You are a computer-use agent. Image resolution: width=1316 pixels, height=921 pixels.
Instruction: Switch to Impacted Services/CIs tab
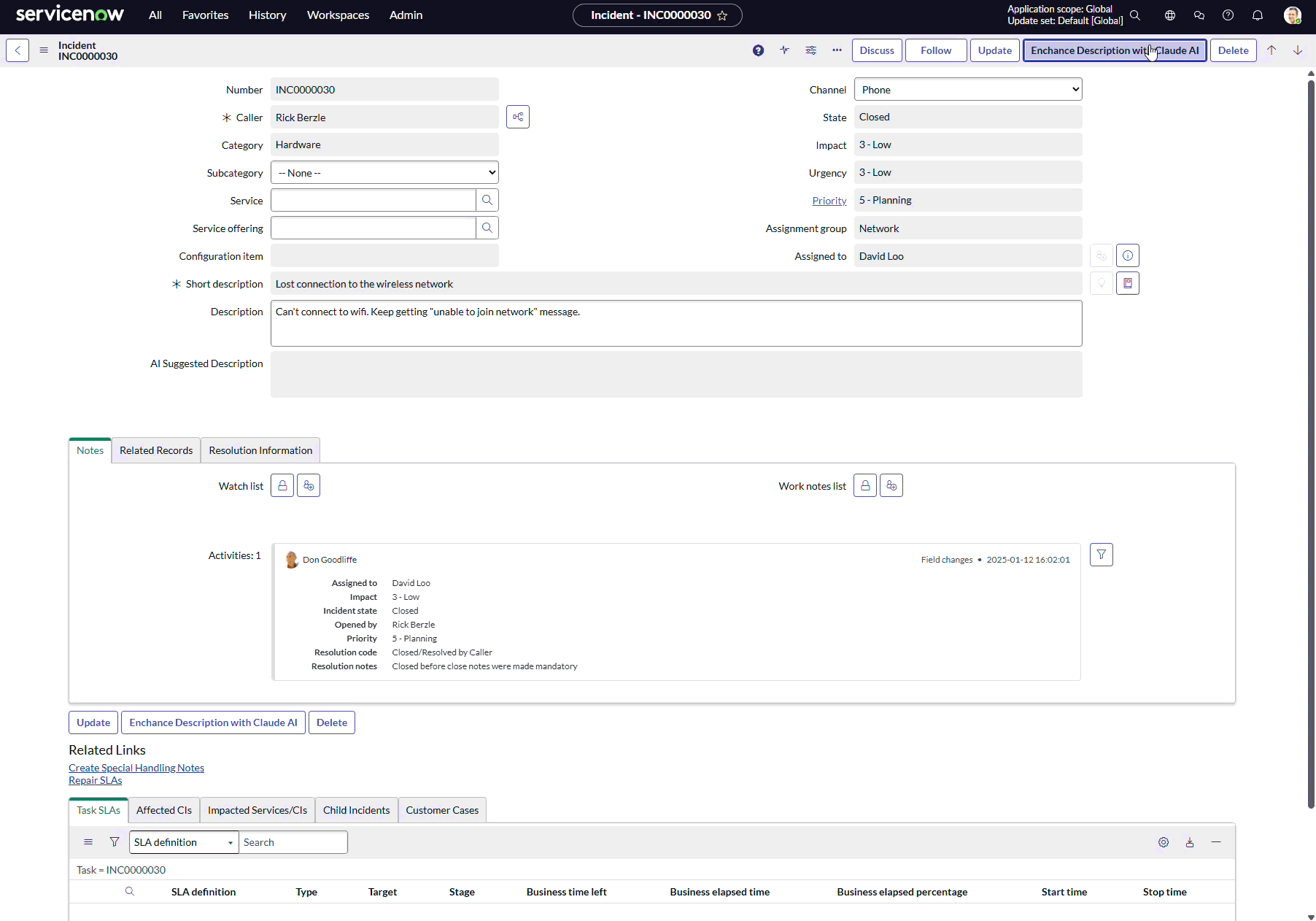(258, 810)
